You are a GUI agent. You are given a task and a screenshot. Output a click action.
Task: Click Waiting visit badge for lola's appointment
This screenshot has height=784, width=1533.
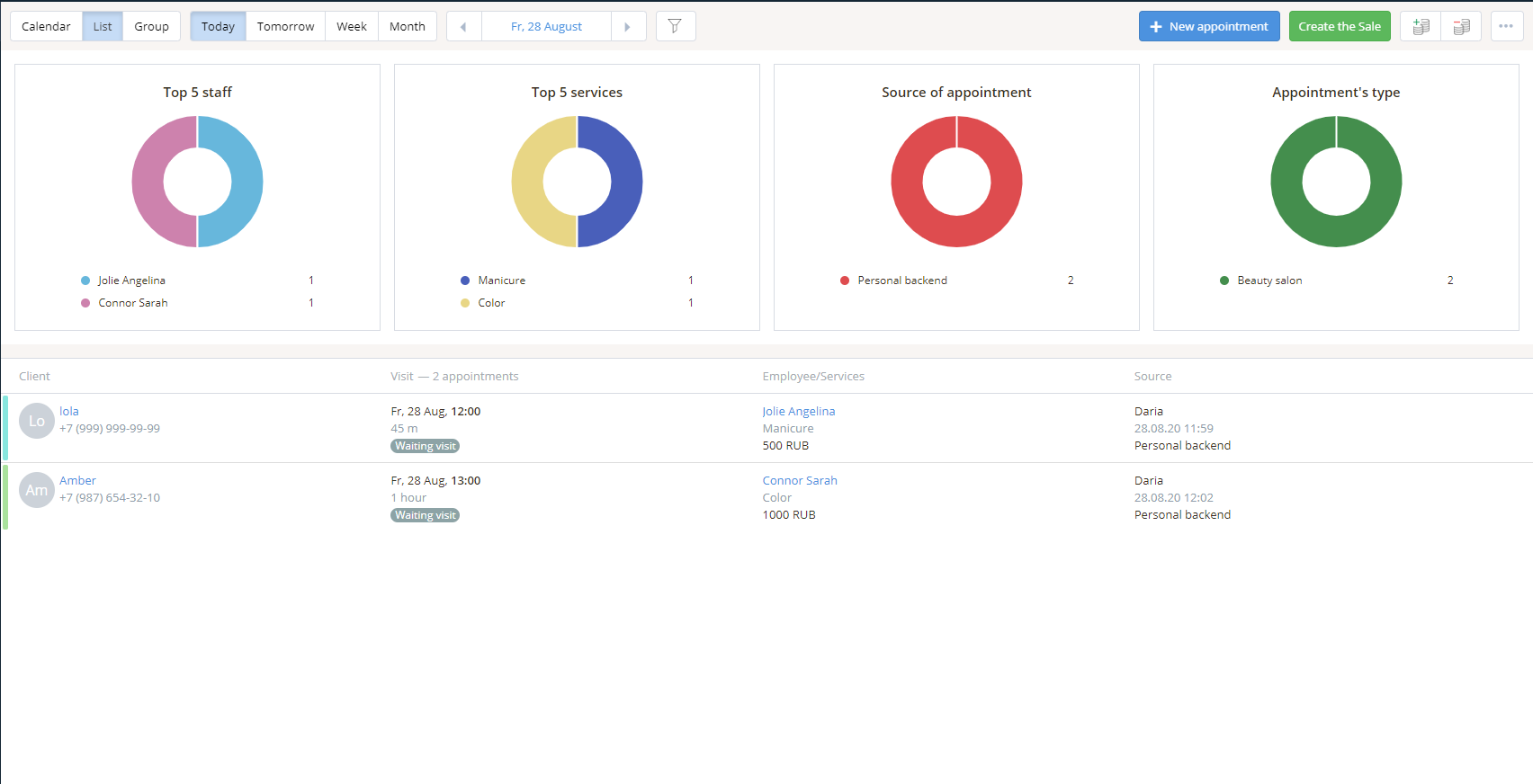[425, 446]
